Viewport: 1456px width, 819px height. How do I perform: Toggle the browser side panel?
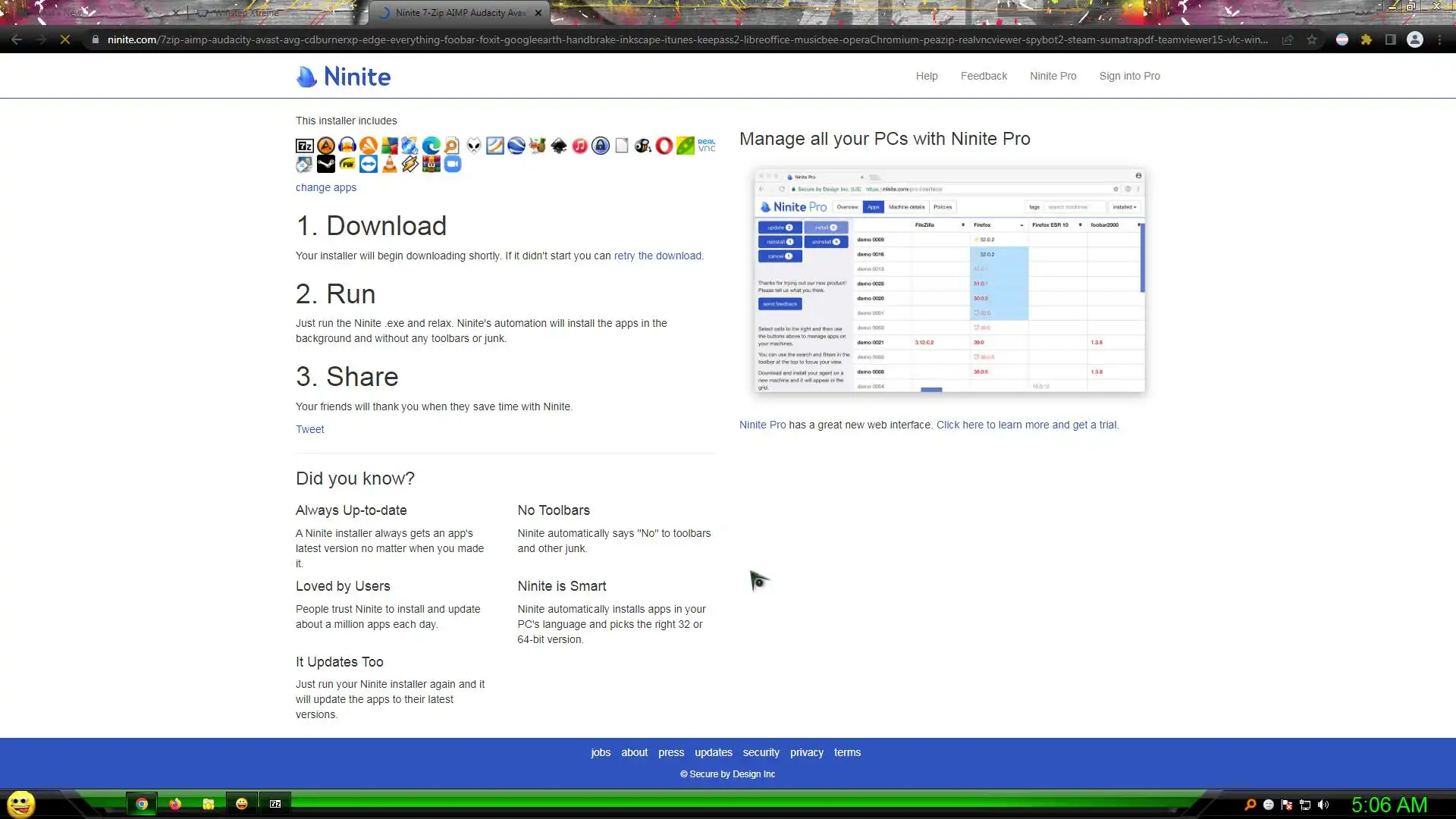(x=1391, y=39)
